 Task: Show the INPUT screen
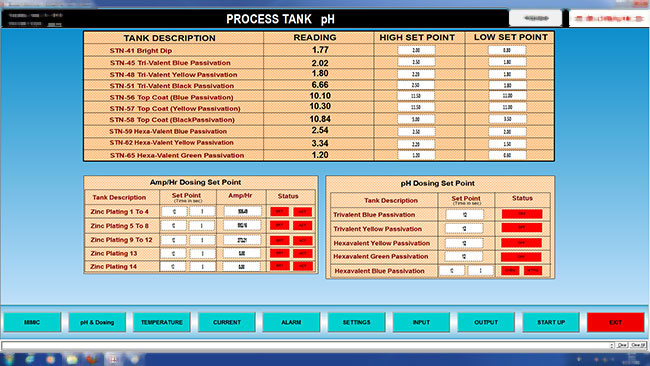(x=421, y=322)
